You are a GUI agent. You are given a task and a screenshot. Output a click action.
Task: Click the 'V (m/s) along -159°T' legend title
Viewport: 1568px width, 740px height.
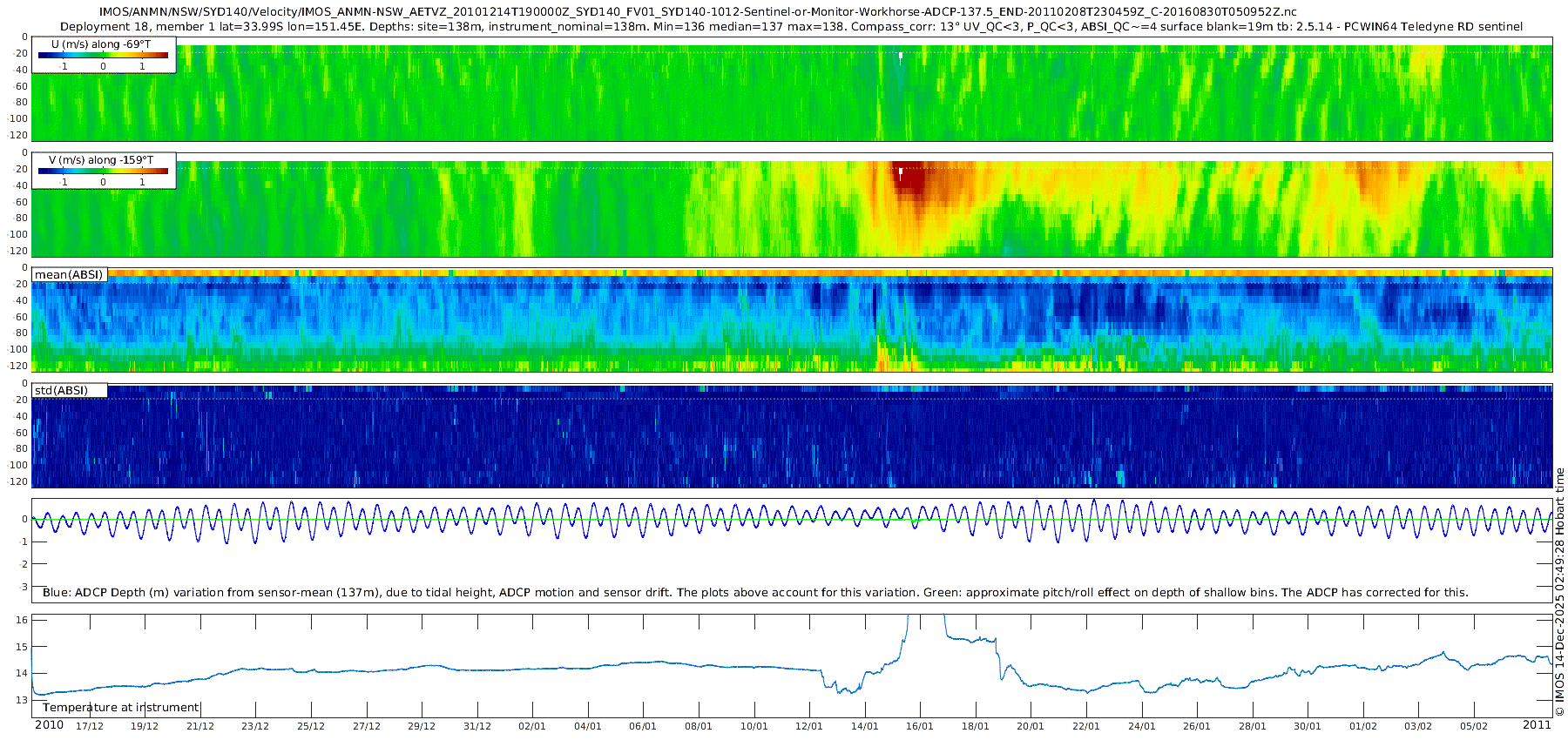[101, 159]
